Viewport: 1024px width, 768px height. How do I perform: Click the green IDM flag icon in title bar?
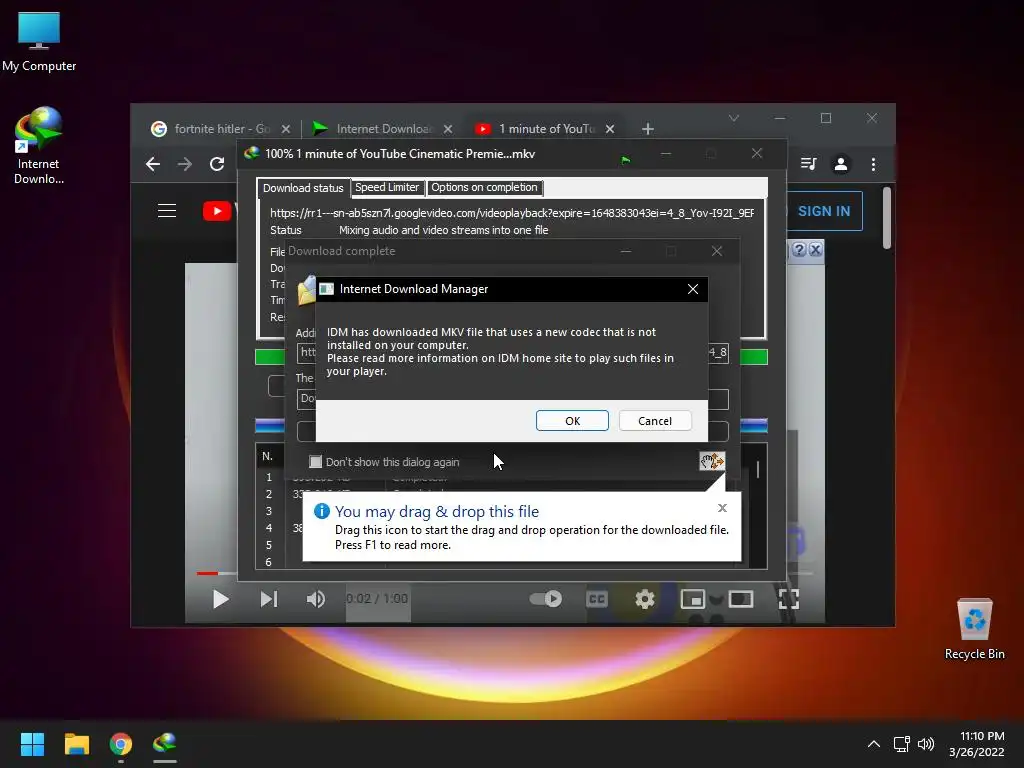tap(626, 161)
